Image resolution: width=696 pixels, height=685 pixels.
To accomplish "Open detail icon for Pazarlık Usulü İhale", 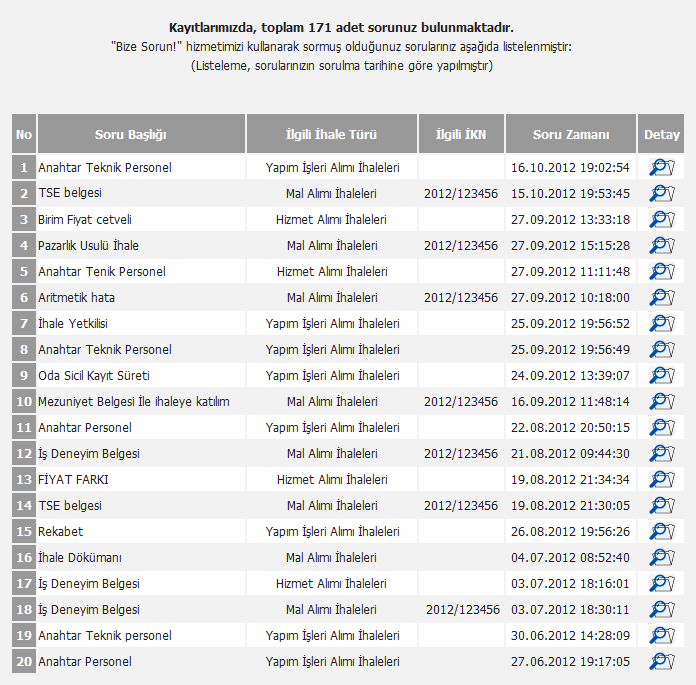I will [x=662, y=245].
